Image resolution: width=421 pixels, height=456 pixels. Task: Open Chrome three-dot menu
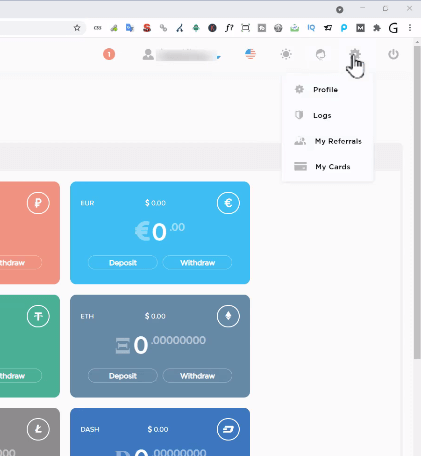tap(410, 28)
